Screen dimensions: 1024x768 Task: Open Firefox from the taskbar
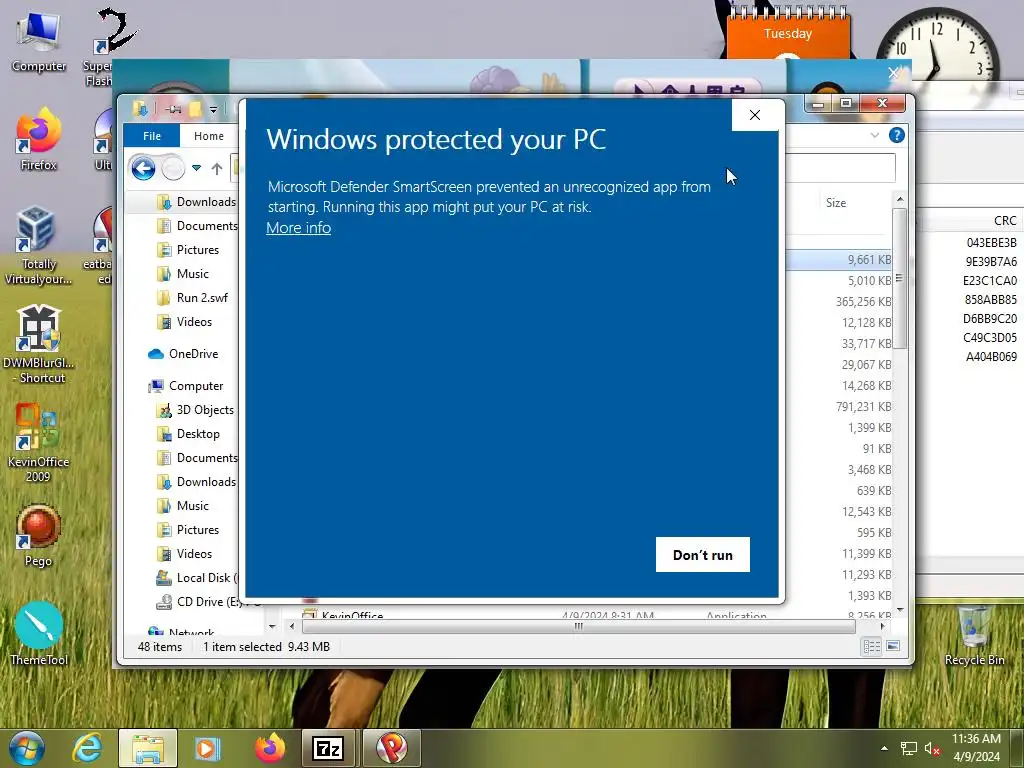pyautogui.click(x=270, y=748)
